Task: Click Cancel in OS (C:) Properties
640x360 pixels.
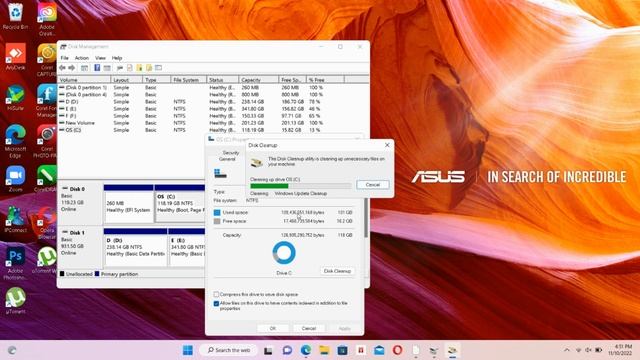Action: (309, 328)
